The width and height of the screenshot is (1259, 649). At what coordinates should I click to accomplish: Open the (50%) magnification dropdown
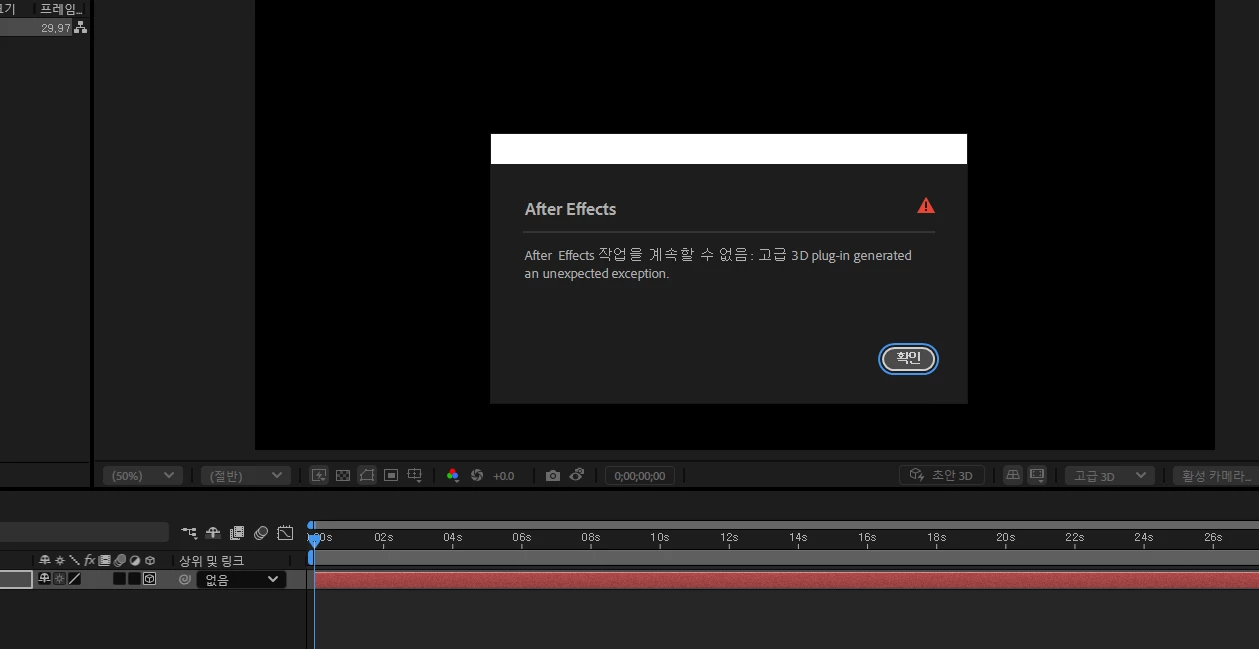click(143, 476)
